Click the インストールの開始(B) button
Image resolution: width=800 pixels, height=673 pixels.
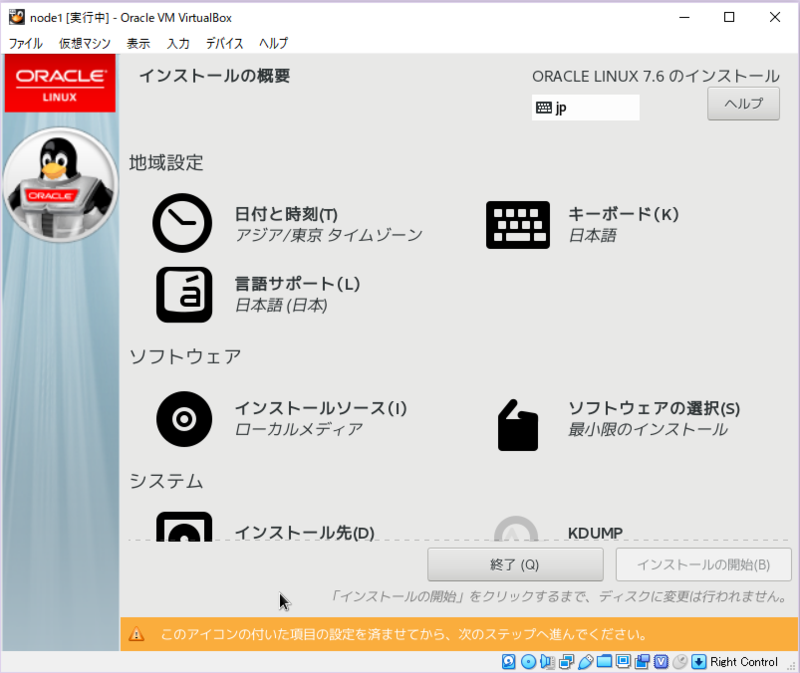703,564
